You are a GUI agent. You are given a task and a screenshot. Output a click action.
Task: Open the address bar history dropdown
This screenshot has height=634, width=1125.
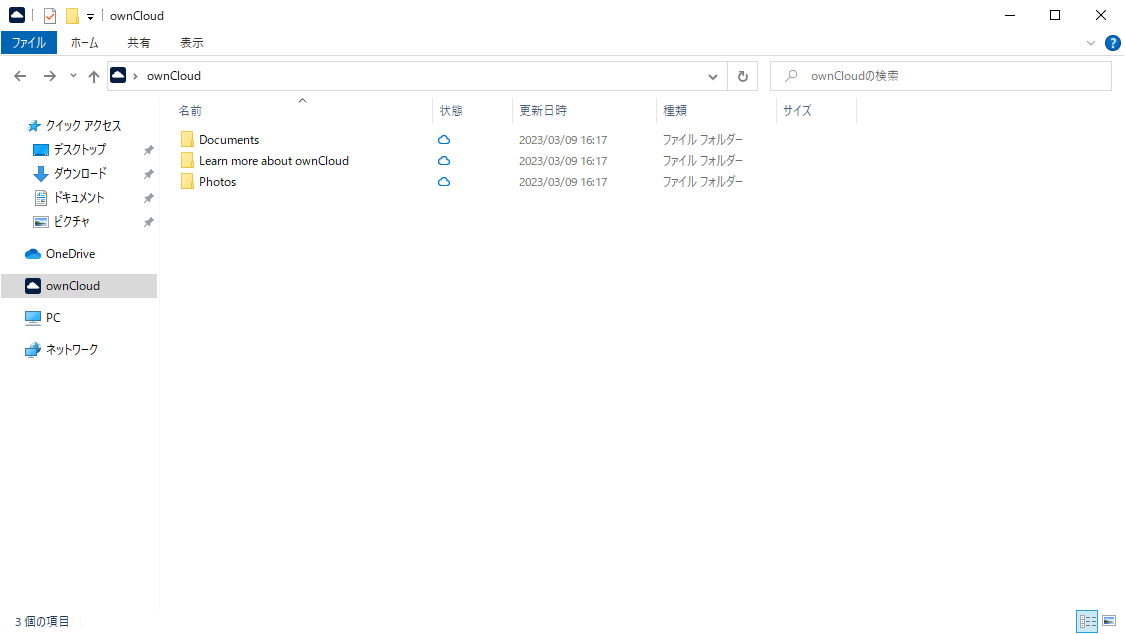[x=712, y=77]
